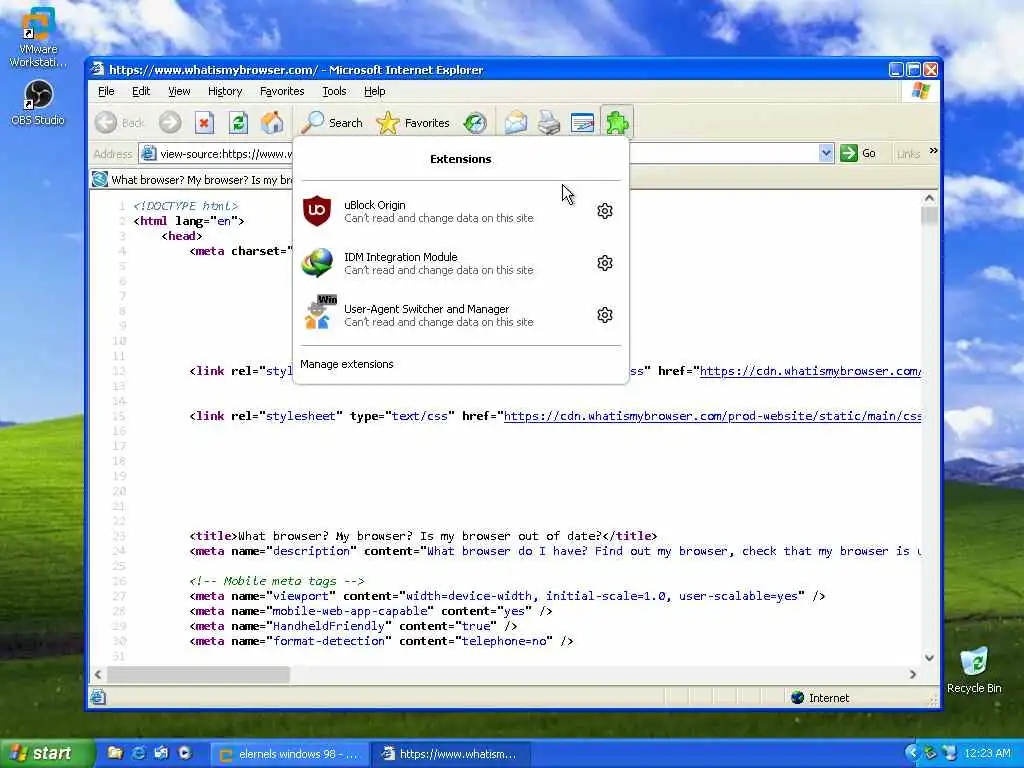Click the Edit page toolbar icon

pos(583,123)
